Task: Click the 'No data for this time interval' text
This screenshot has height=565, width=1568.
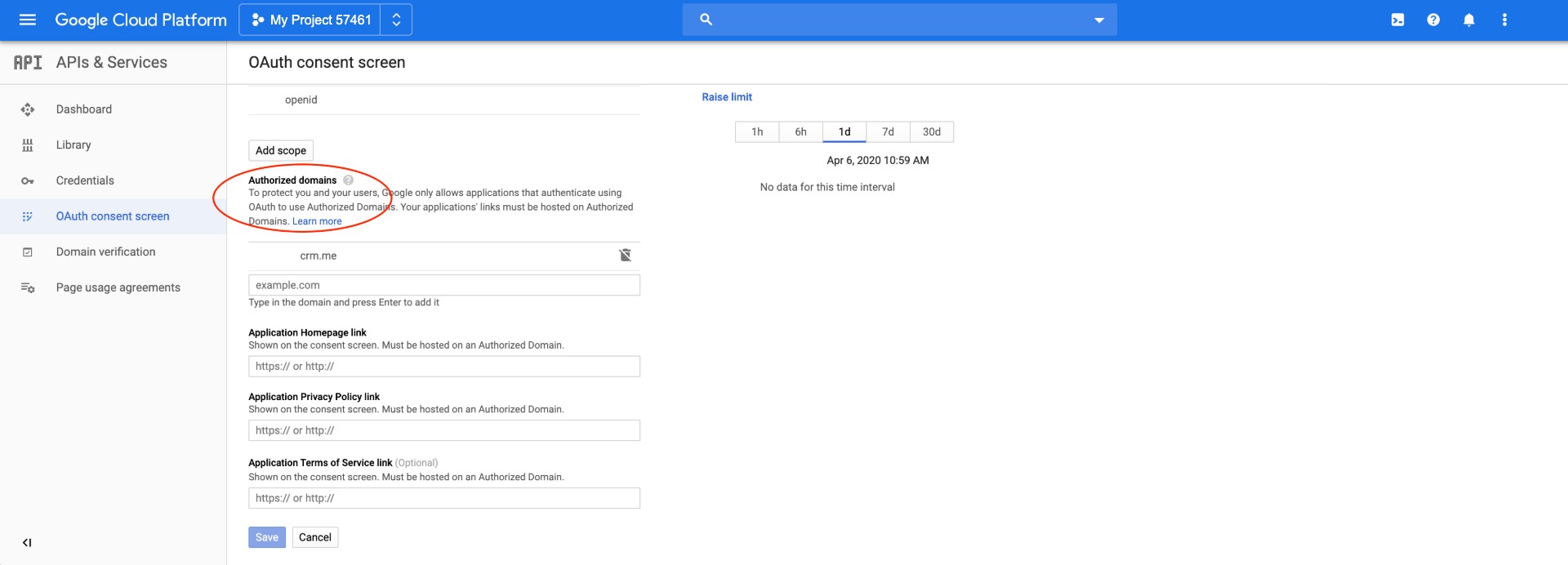Action: 827,187
